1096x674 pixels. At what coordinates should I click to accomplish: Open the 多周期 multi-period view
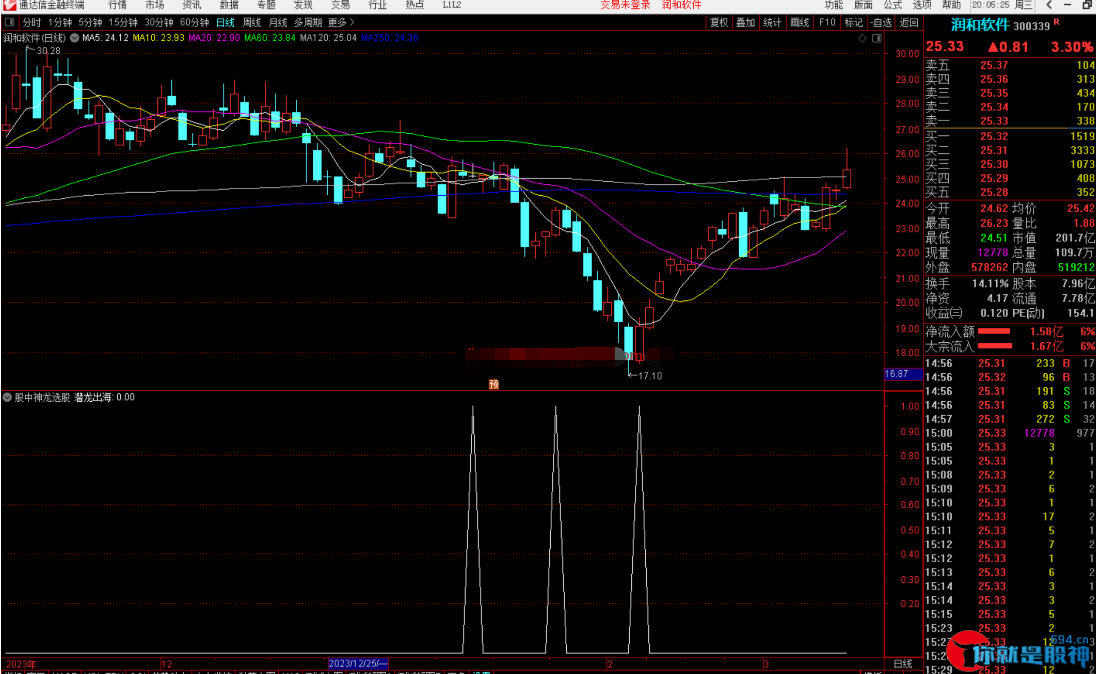tap(308, 22)
